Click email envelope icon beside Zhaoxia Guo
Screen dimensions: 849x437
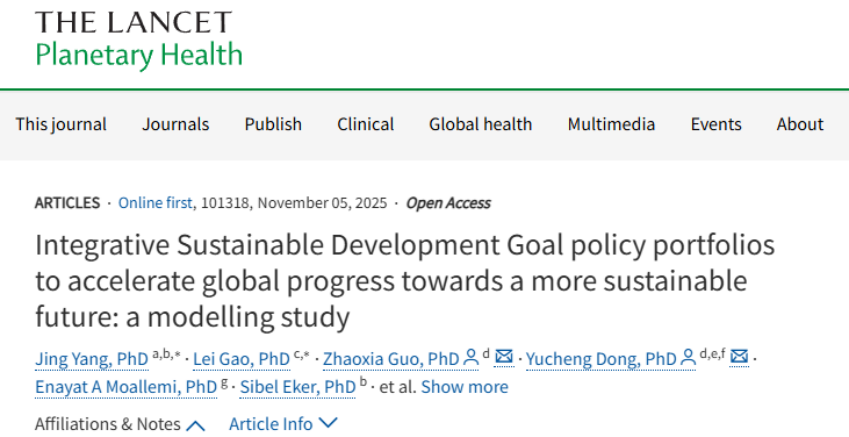click(505, 357)
